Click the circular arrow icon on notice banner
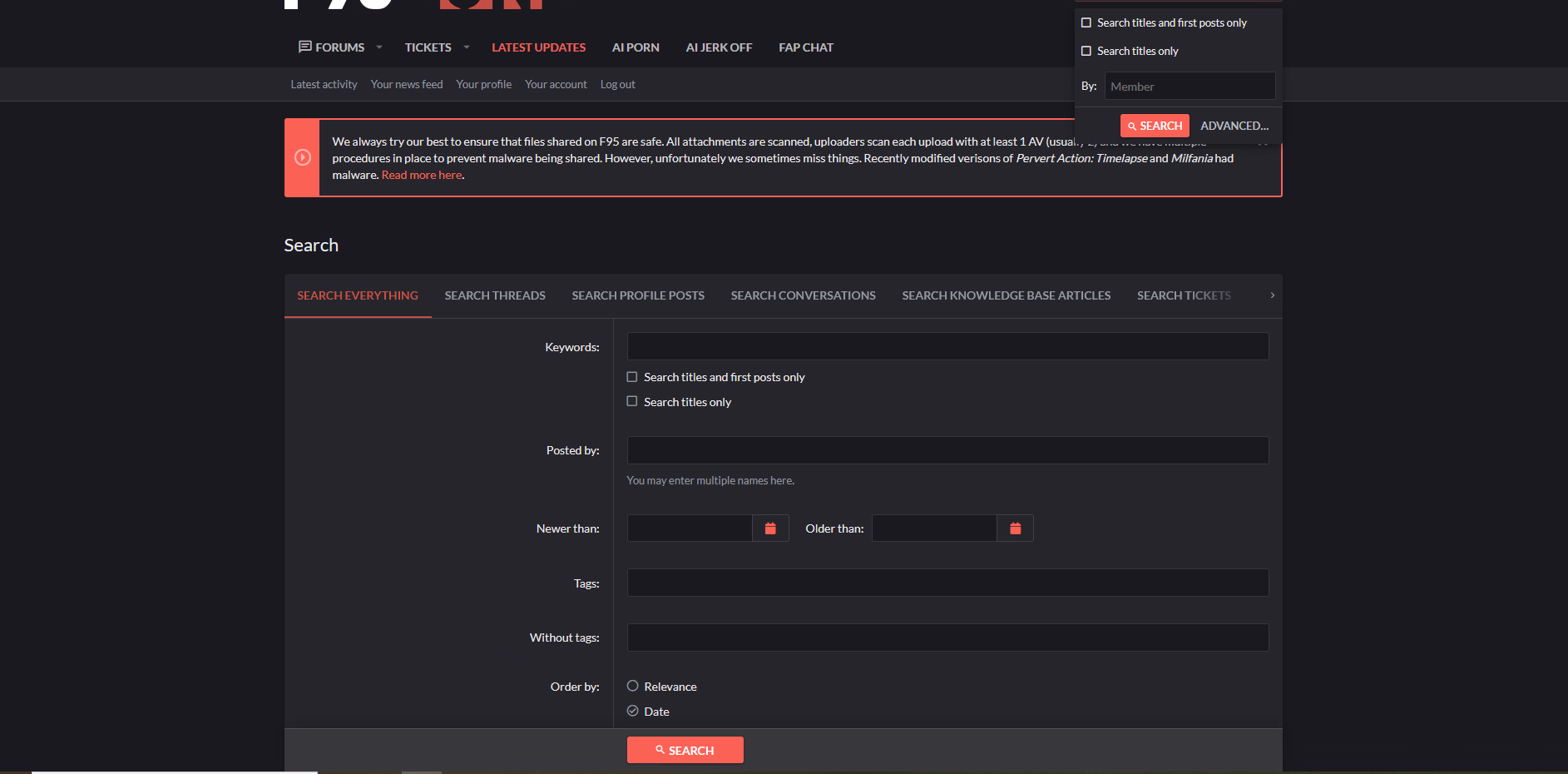1568x774 pixels. (x=303, y=158)
